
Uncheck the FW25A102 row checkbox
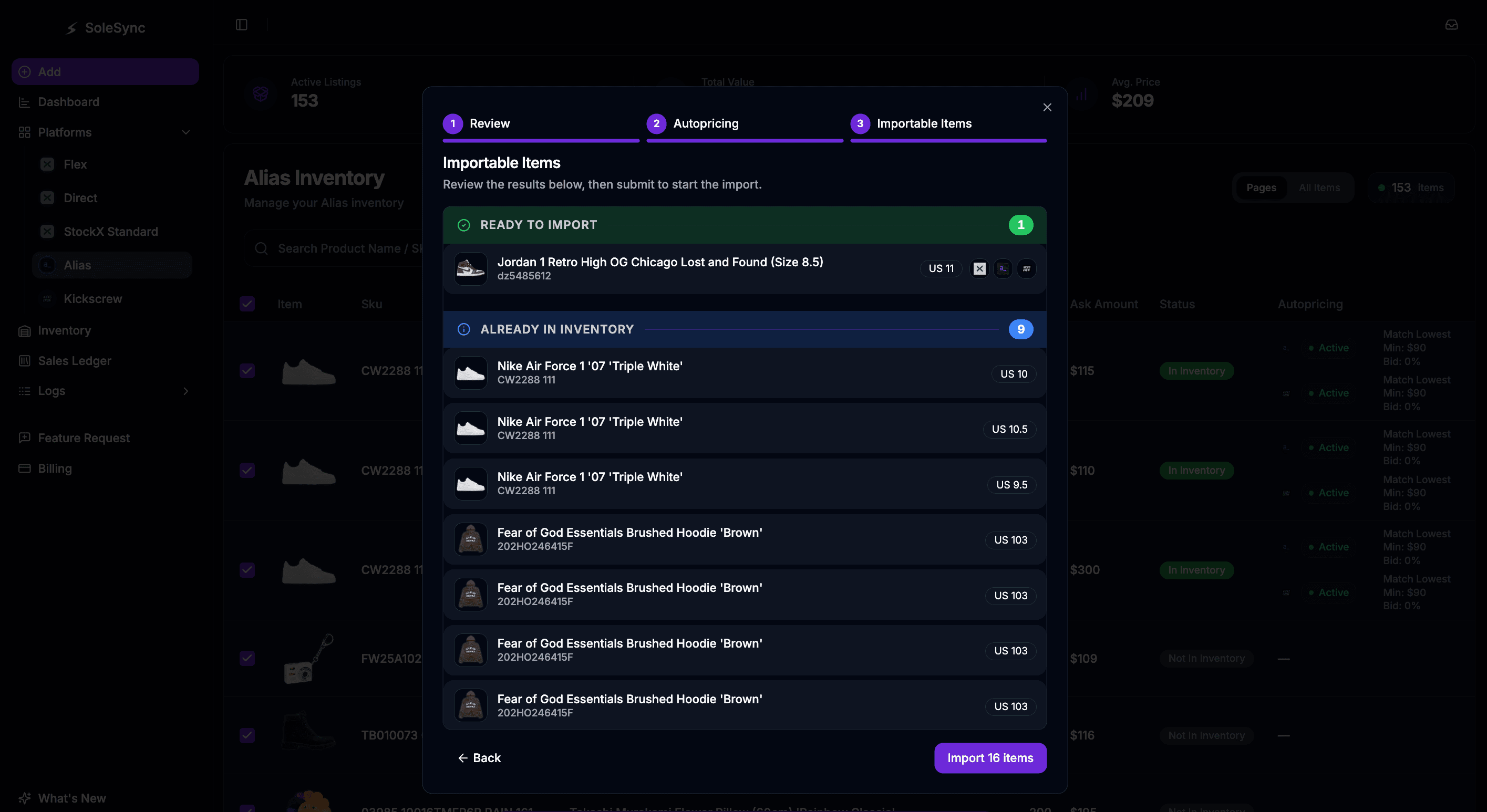247,658
